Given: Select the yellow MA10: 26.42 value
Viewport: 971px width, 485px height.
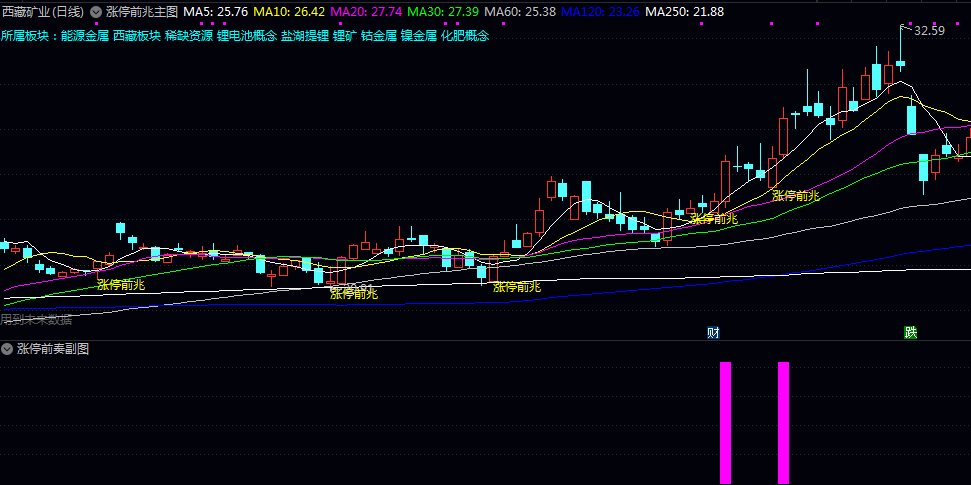Looking at the screenshot, I should click(x=289, y=11).
